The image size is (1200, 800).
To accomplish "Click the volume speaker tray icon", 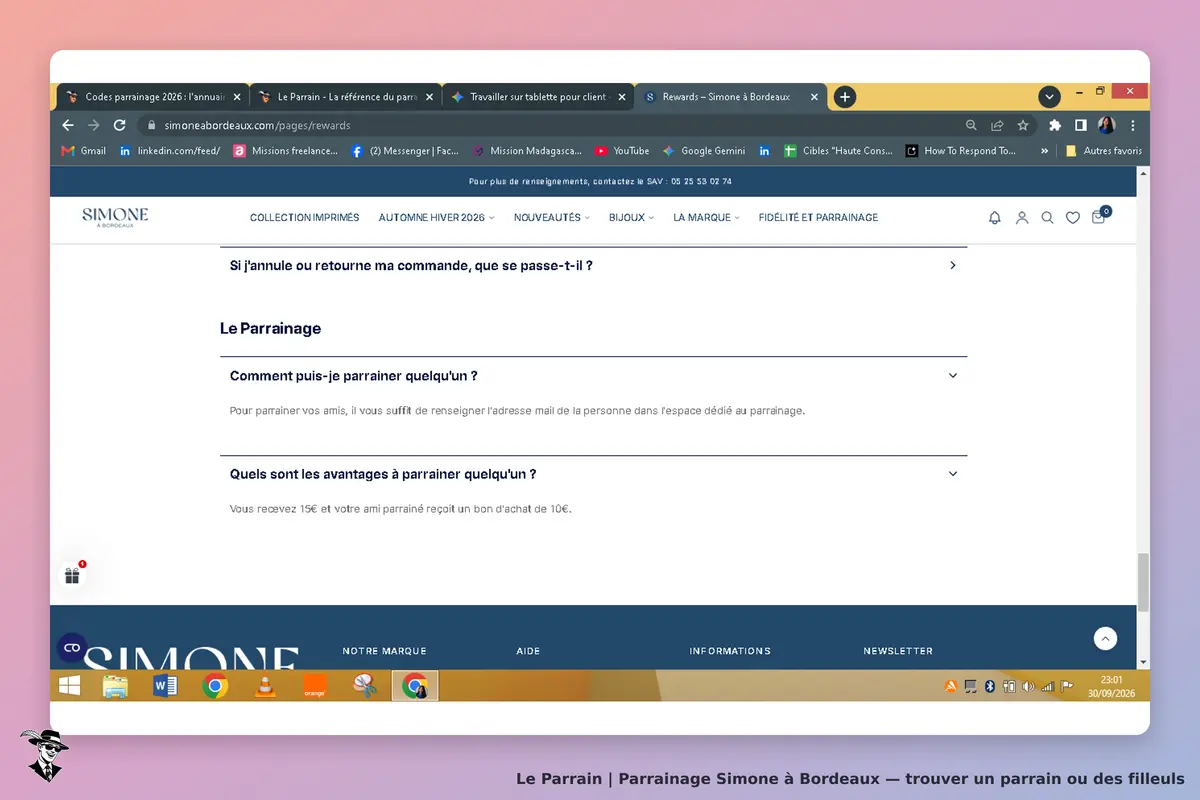I will point(1028,686).
